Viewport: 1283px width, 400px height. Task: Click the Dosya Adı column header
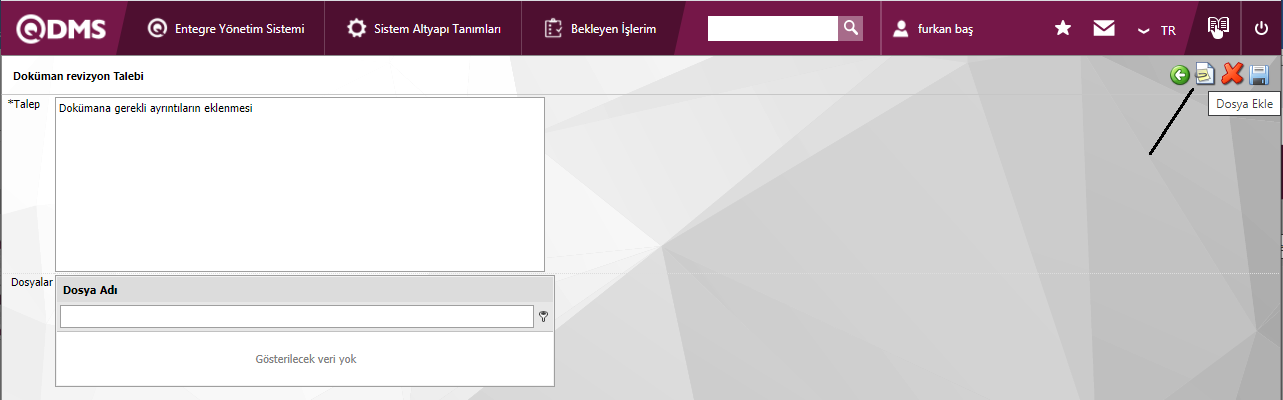point(305,290)
